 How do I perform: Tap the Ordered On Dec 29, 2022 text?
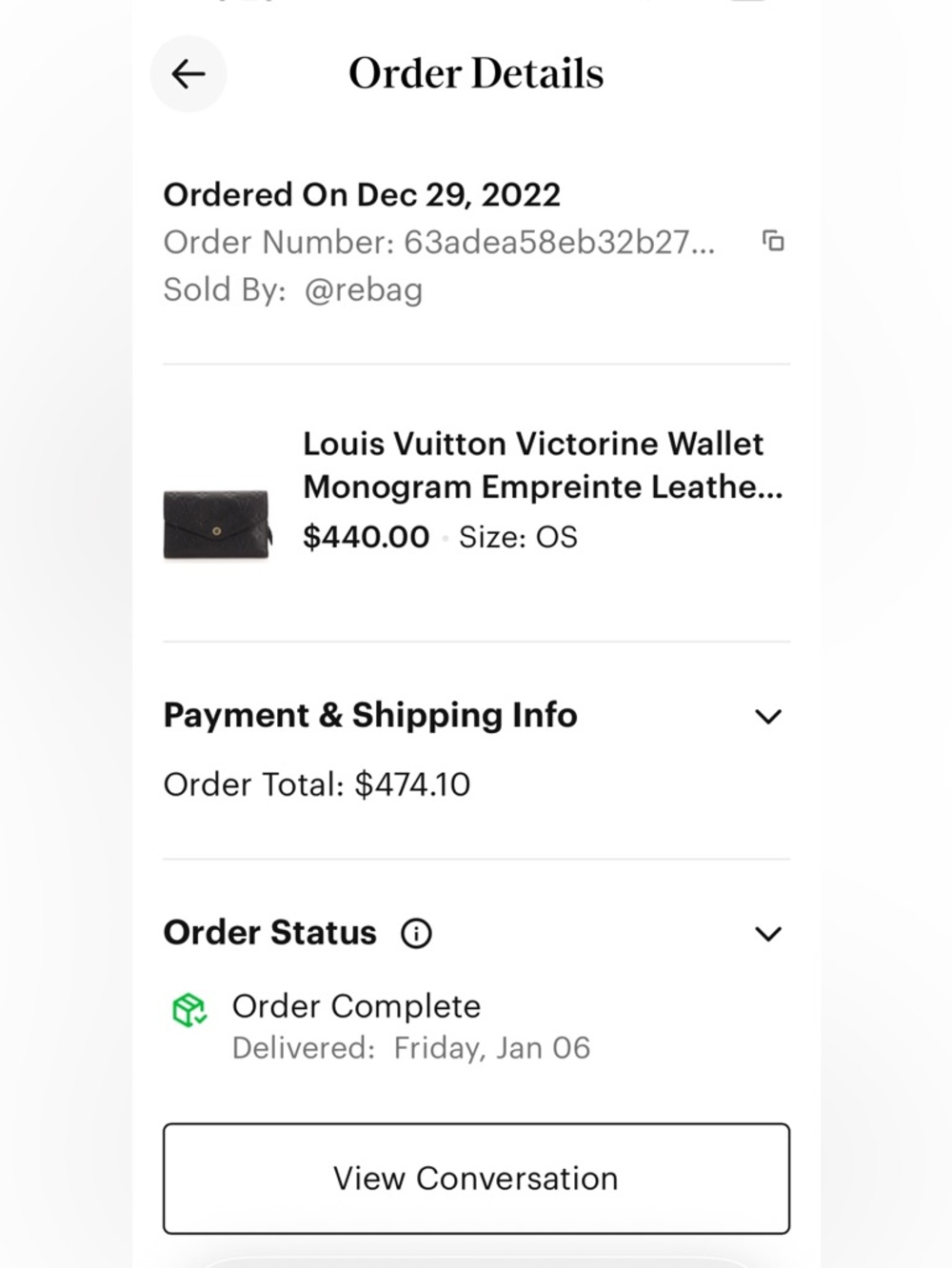362,194
